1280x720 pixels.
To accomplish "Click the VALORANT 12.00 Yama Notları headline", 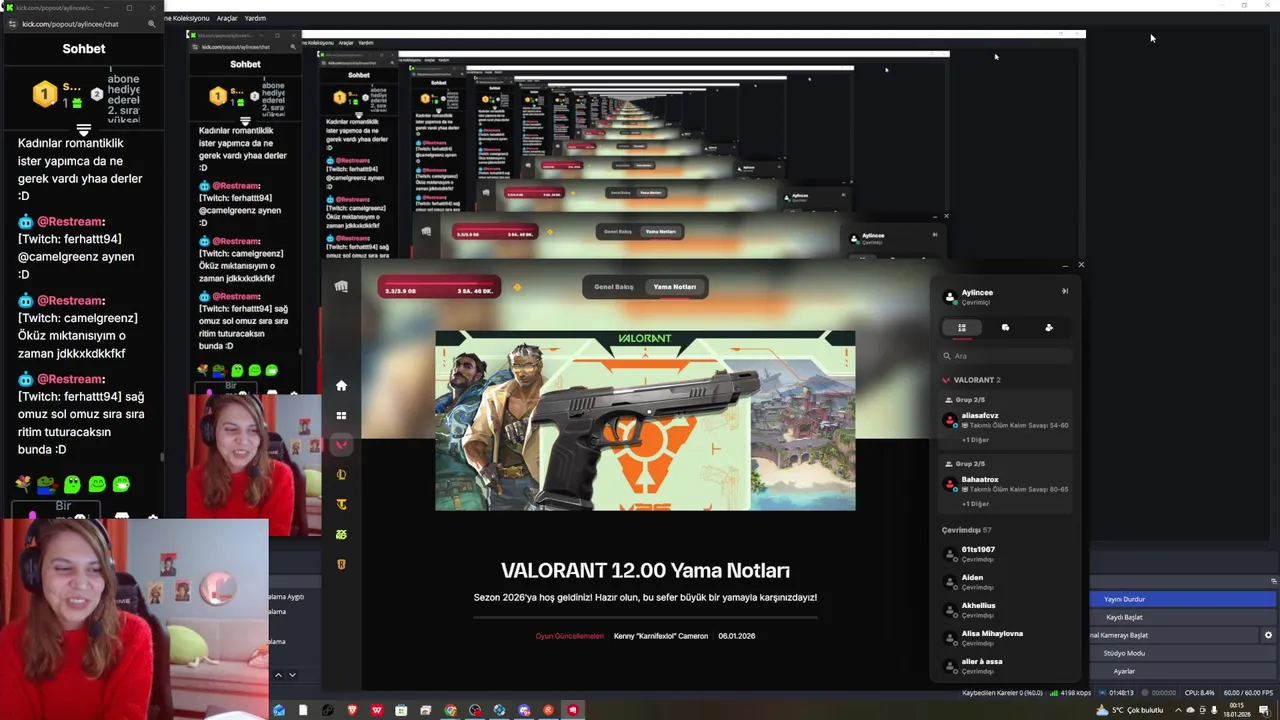I will click(645, 571).
